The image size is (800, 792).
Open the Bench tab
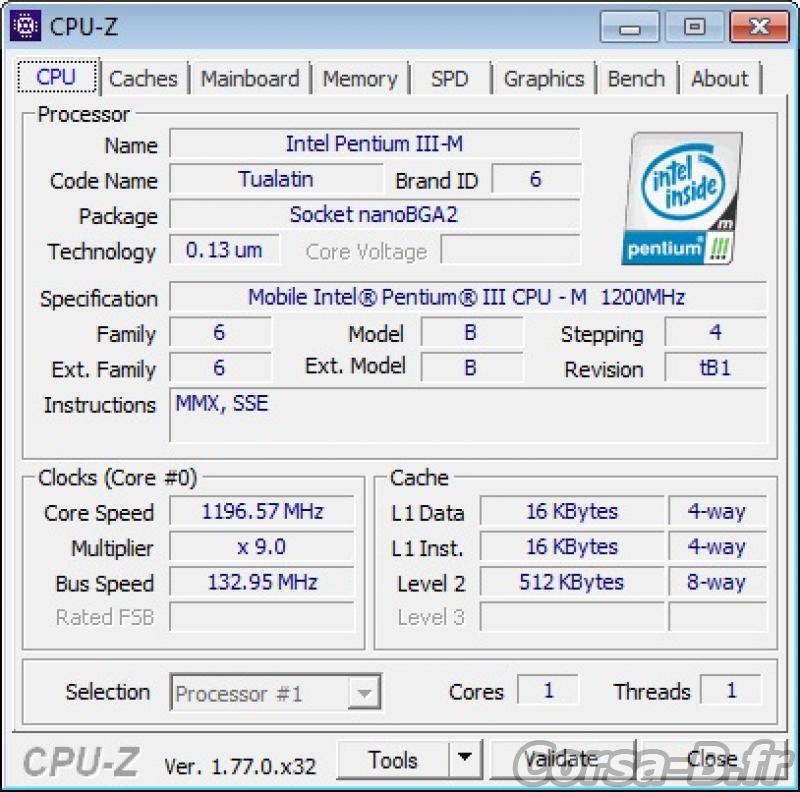(x=636, y=79)
